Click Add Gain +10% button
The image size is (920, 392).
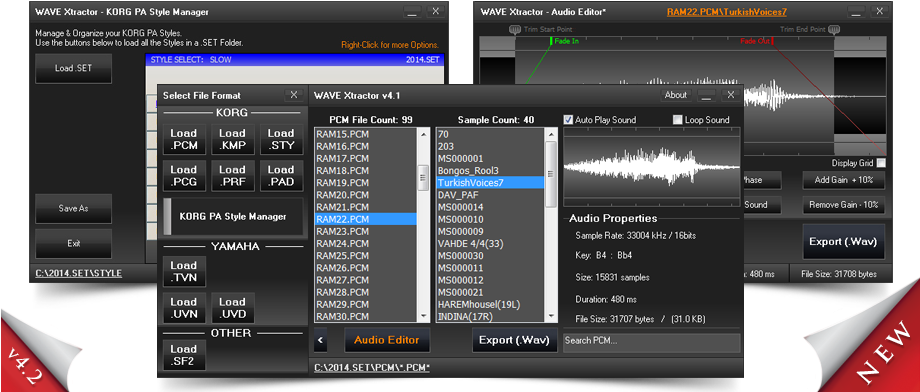[x=844, y=180]
